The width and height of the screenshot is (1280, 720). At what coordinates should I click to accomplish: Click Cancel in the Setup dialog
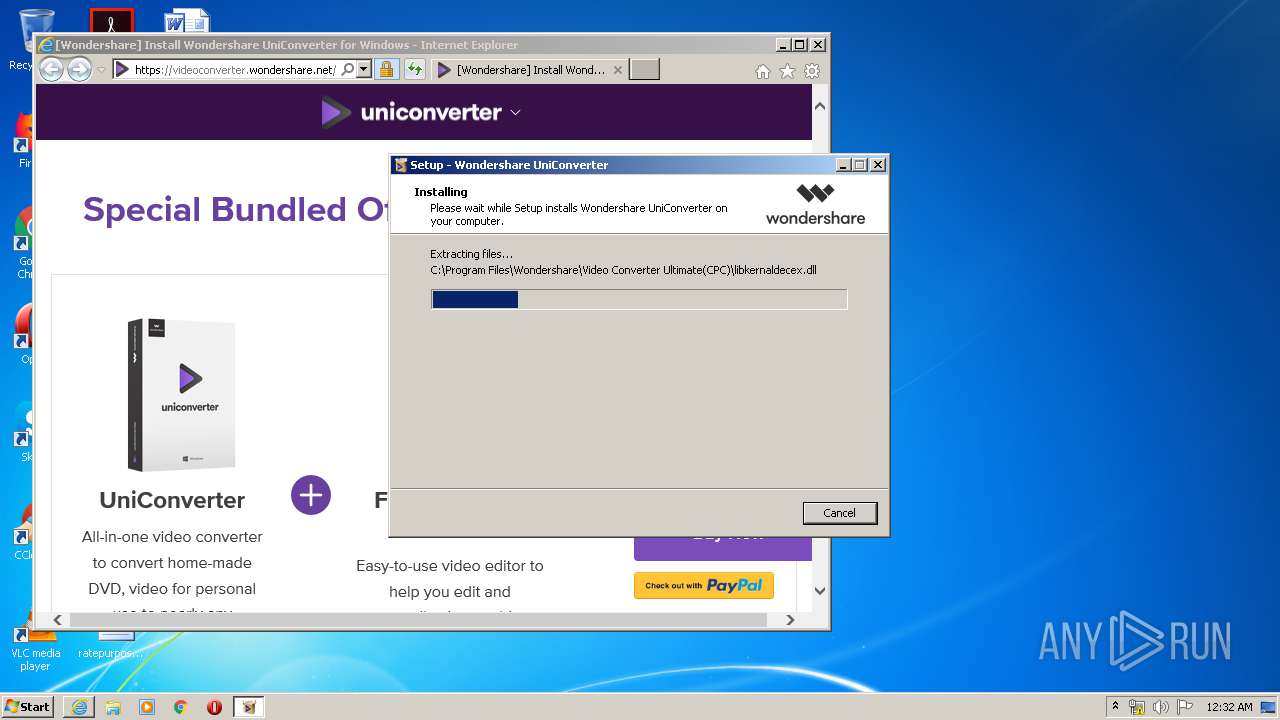tap(840, 513)
